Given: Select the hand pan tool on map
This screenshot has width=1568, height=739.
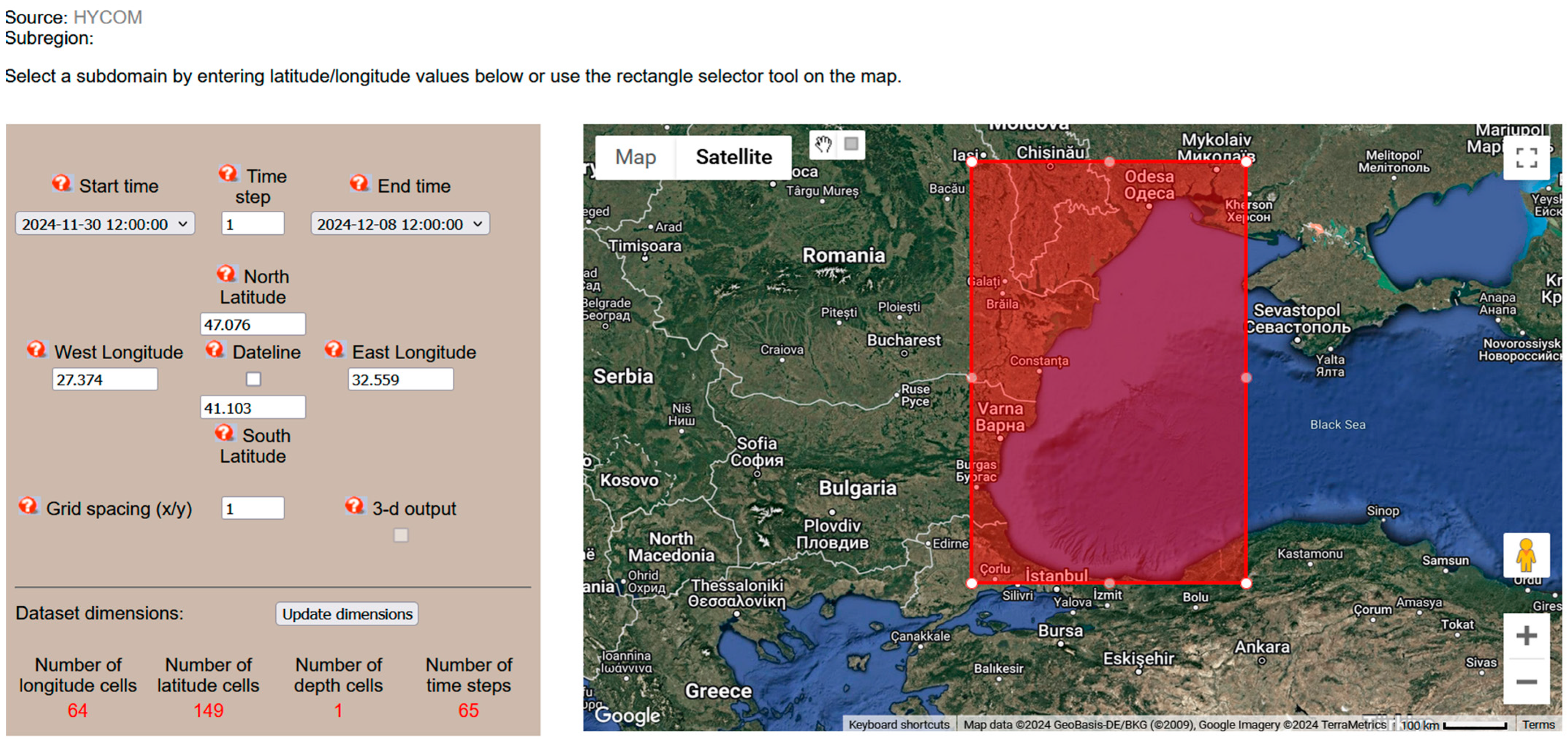Looking at the screenshot, I should [x=823, y=144].
